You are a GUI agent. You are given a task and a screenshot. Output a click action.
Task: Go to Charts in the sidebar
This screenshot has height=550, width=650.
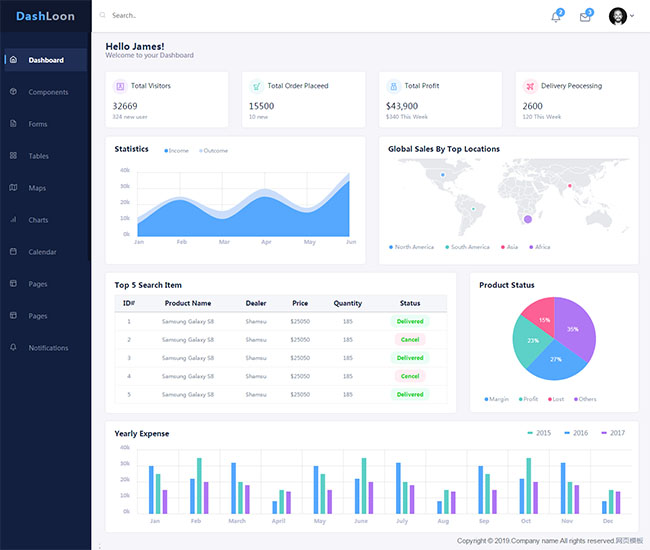click(x=38, y=220)
